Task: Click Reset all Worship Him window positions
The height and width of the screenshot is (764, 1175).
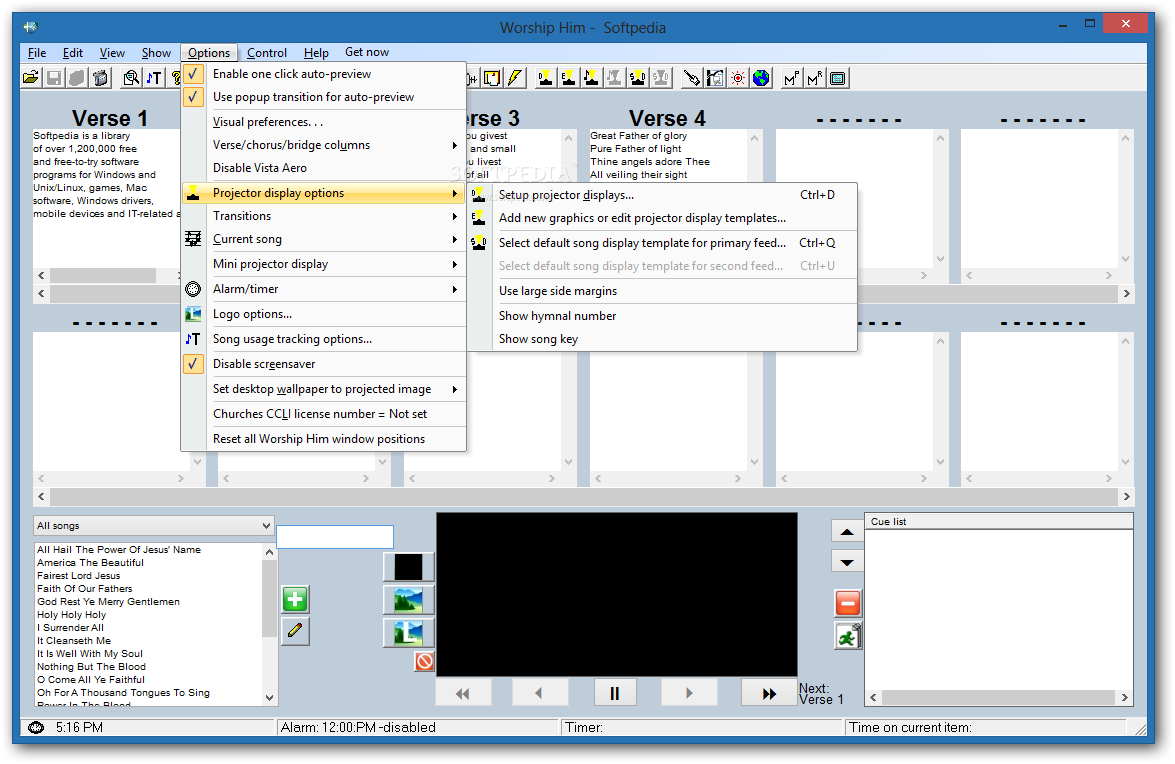Action: (323, 439)
